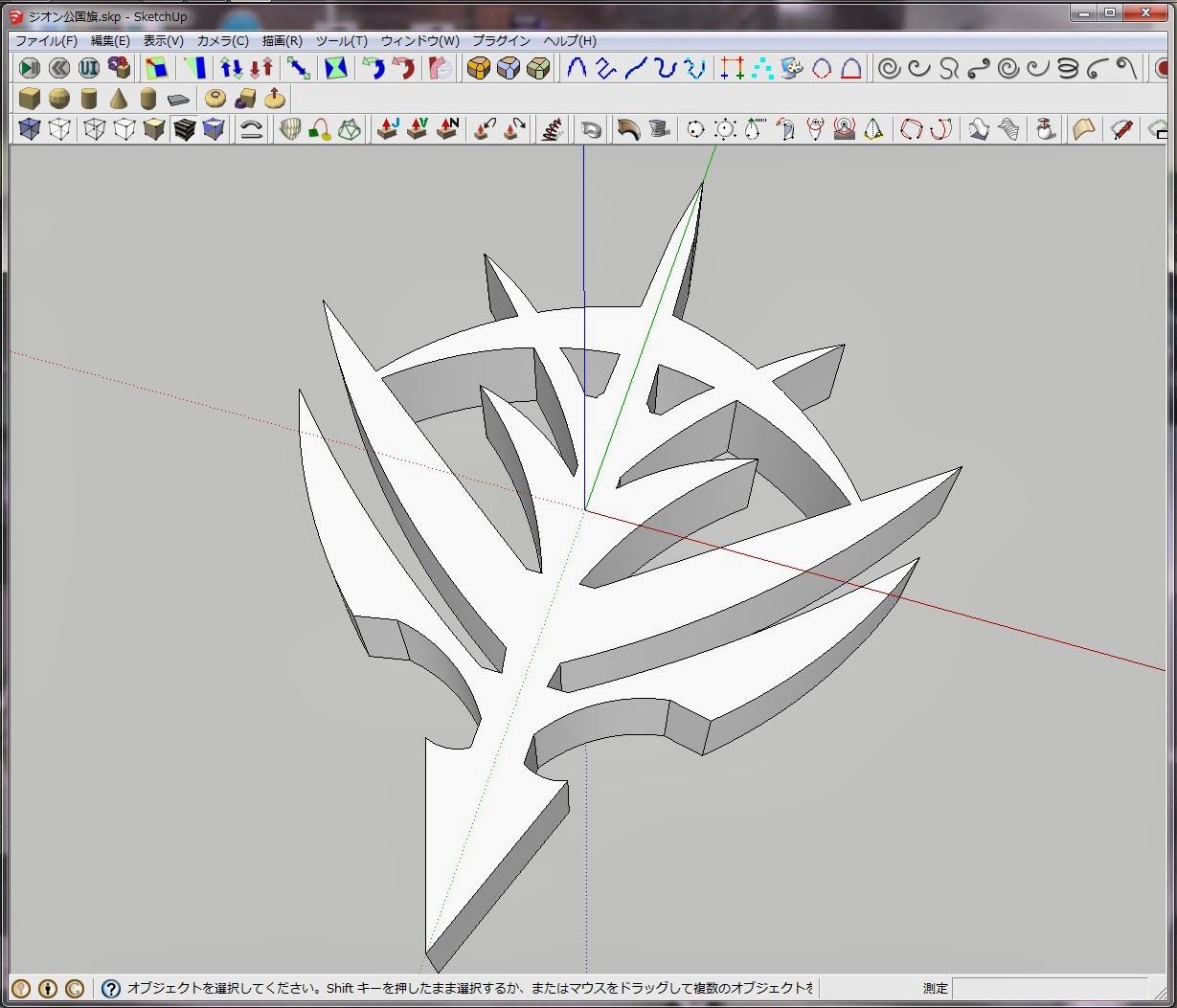Click the double-chevron rewind icon

coord(59,68)
